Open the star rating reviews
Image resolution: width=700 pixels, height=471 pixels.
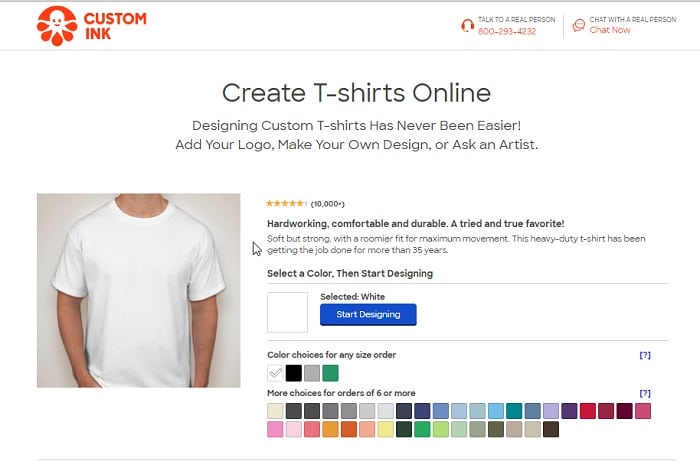coord(305,204)
